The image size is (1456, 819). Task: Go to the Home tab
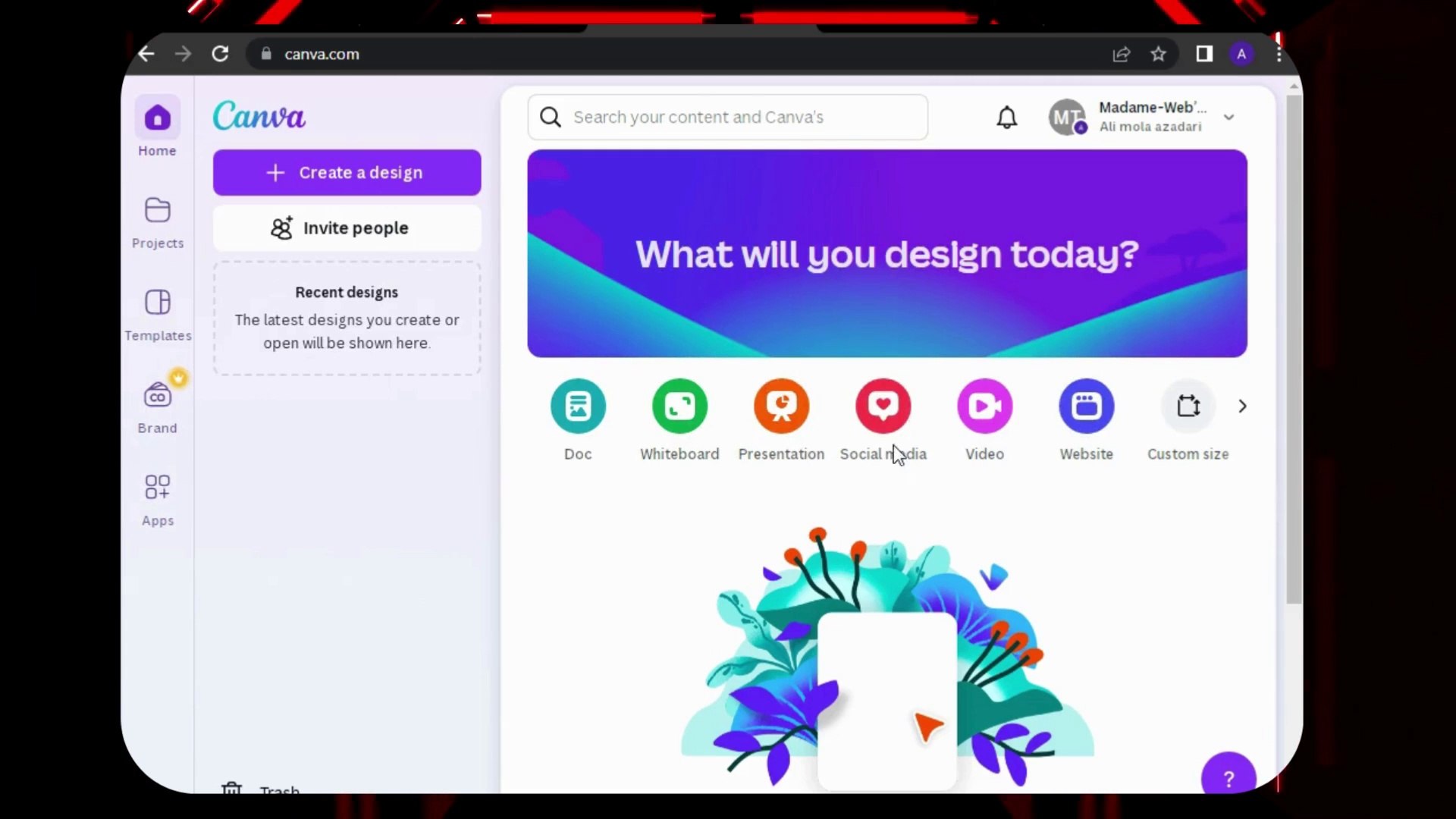[x=157, y=125]
